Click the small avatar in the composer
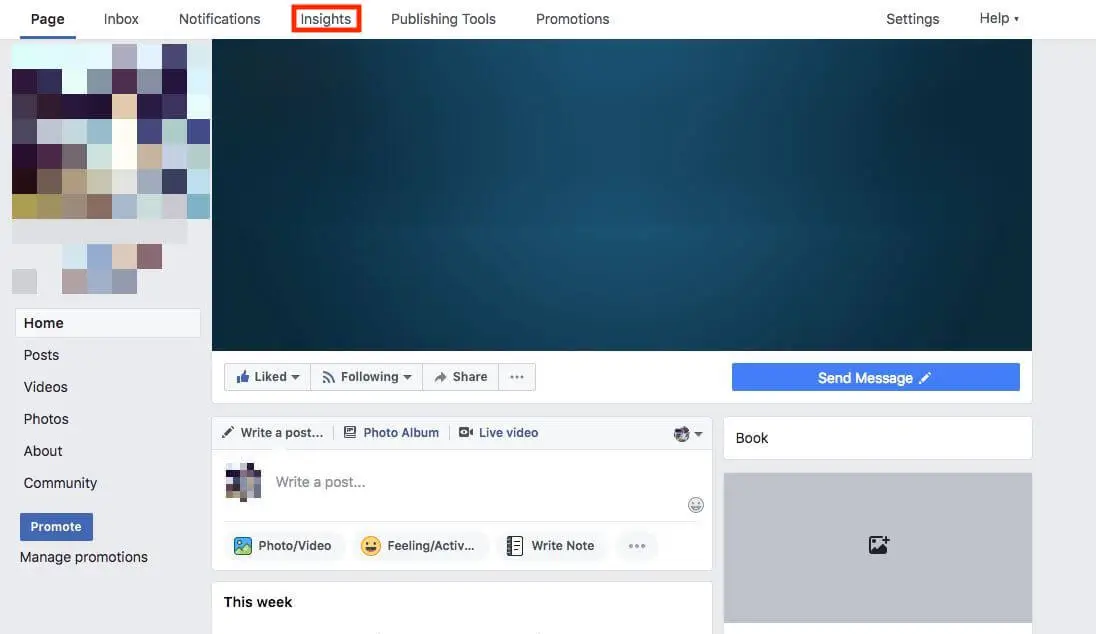This screenshot has width=1096, height=634. tap(243, 482)
